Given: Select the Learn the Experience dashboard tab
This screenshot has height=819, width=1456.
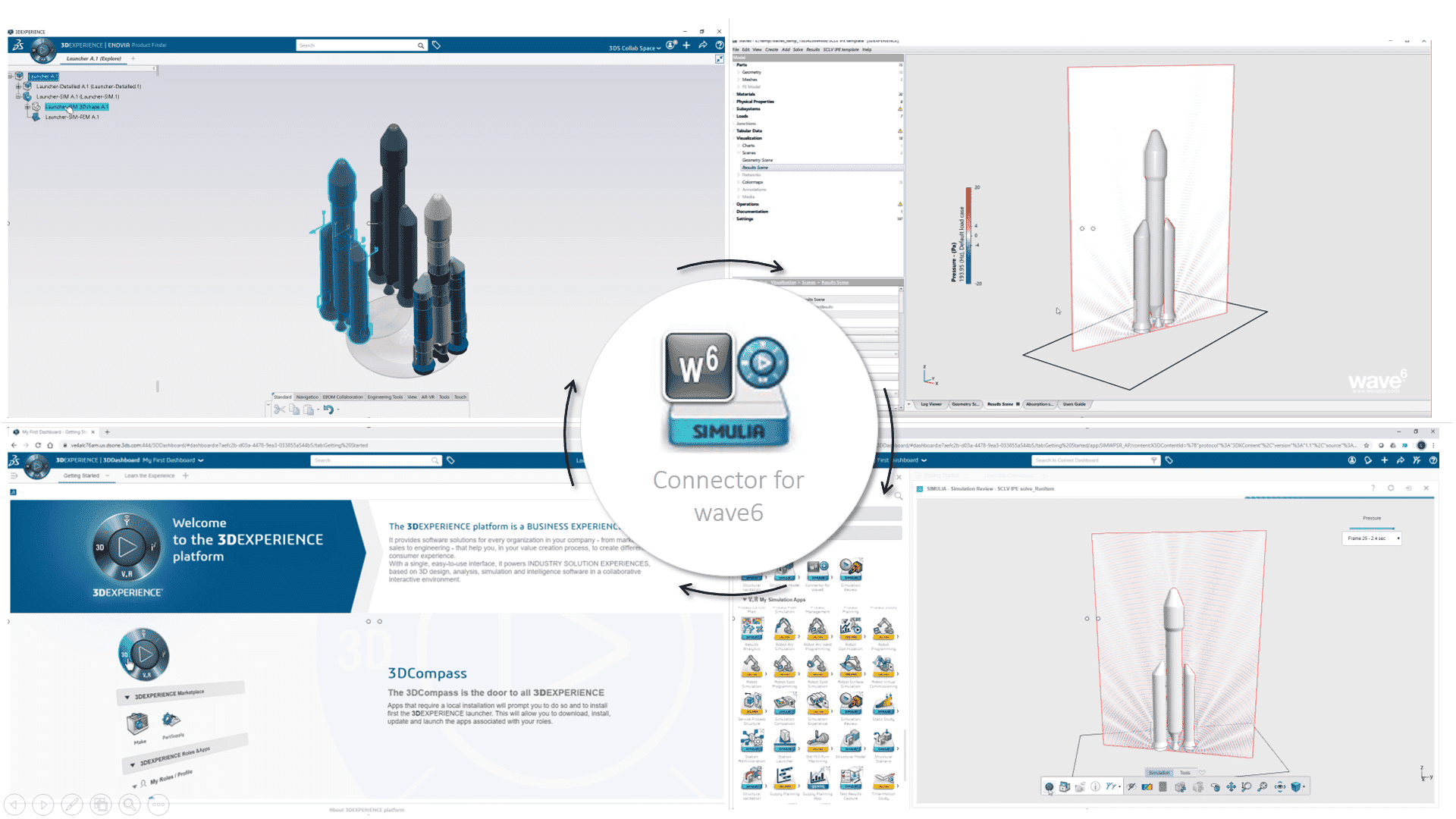Looking at the screenshot, I should point(149,475).
